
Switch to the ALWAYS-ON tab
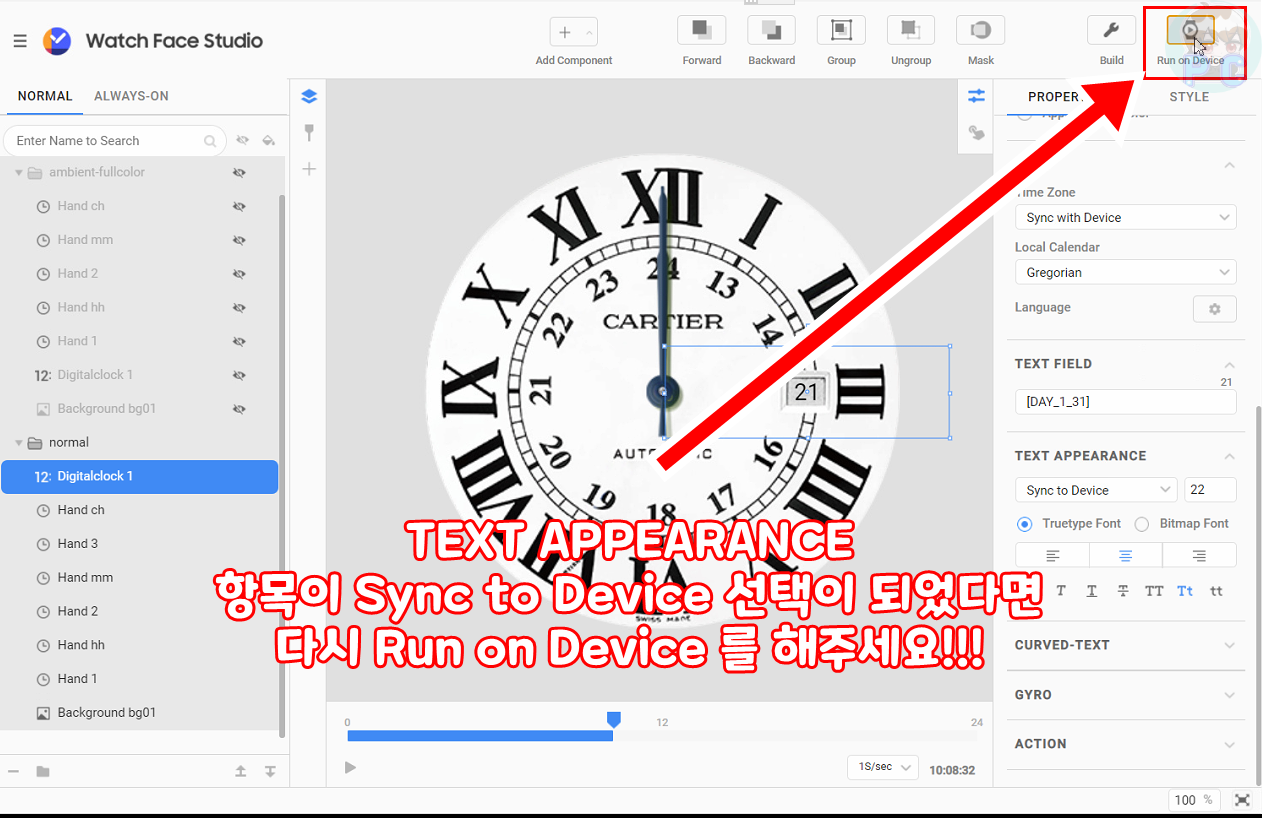point(131,96)
